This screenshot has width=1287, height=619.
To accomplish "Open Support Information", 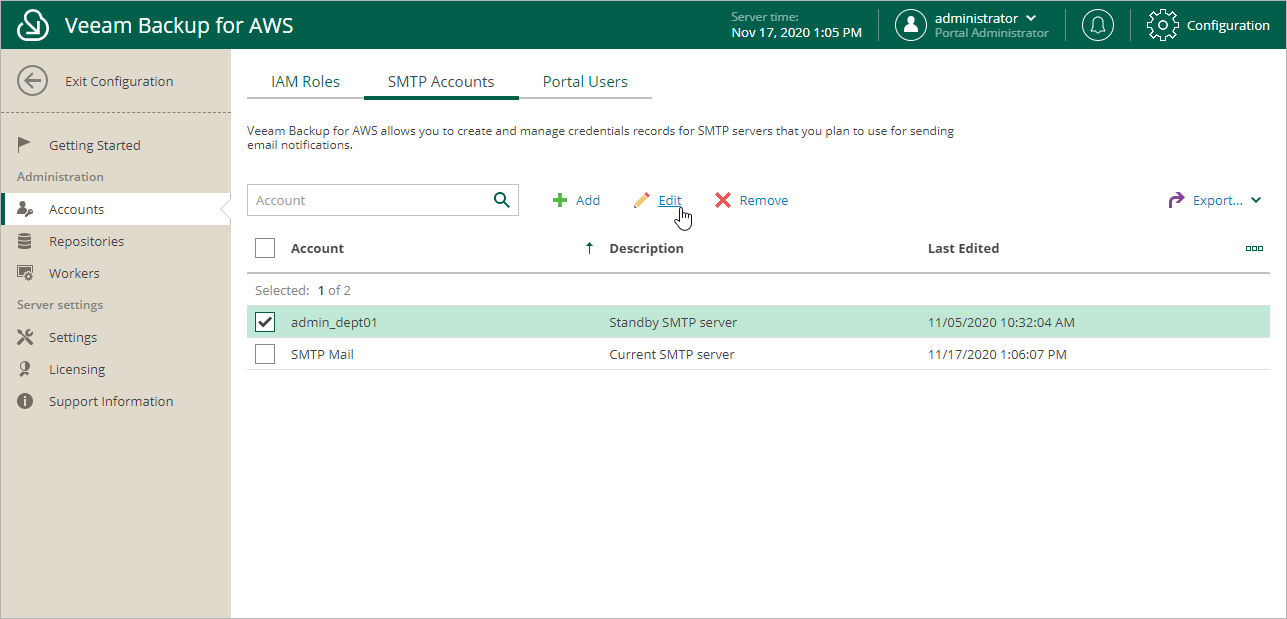I will (111, 400).
